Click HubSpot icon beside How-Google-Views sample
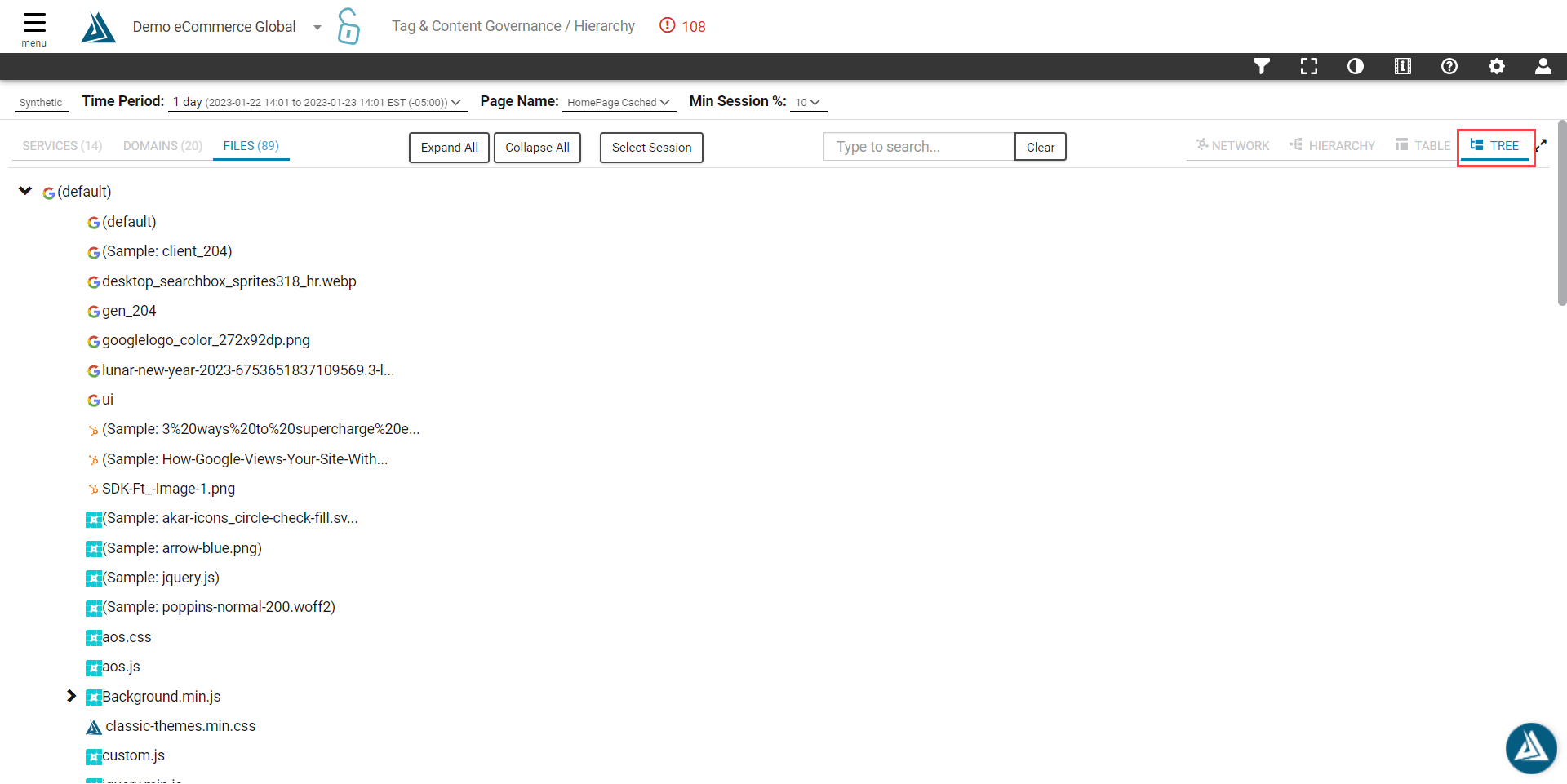1567x784 pixels. [94, 460]
